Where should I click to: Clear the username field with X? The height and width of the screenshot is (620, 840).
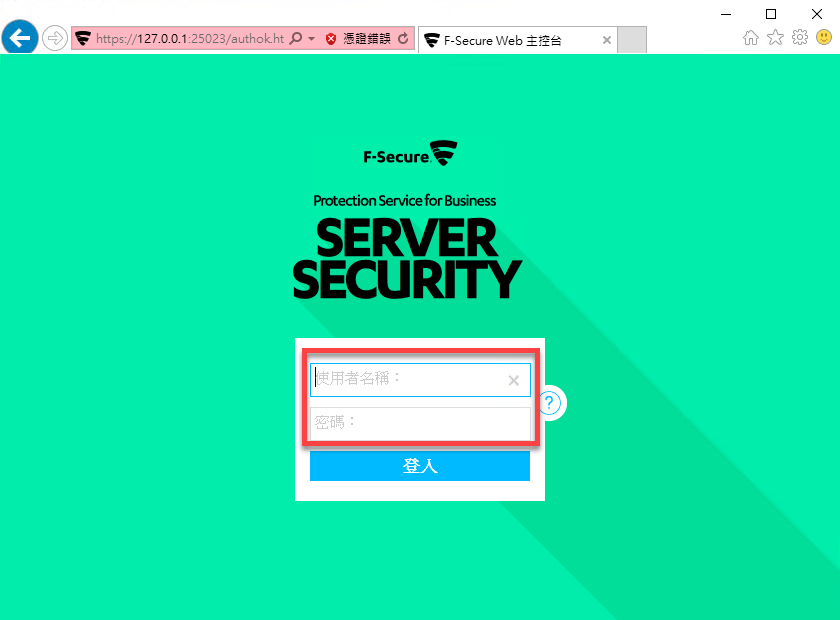pos(514,380)
